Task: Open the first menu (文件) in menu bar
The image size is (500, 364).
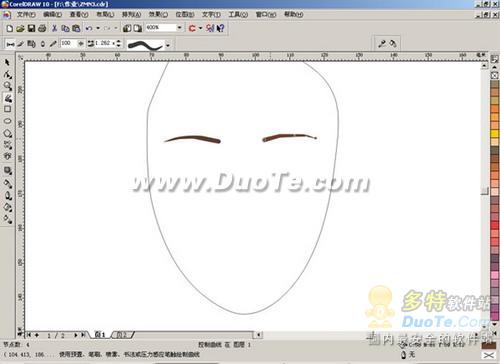Action: coord(26,14)
